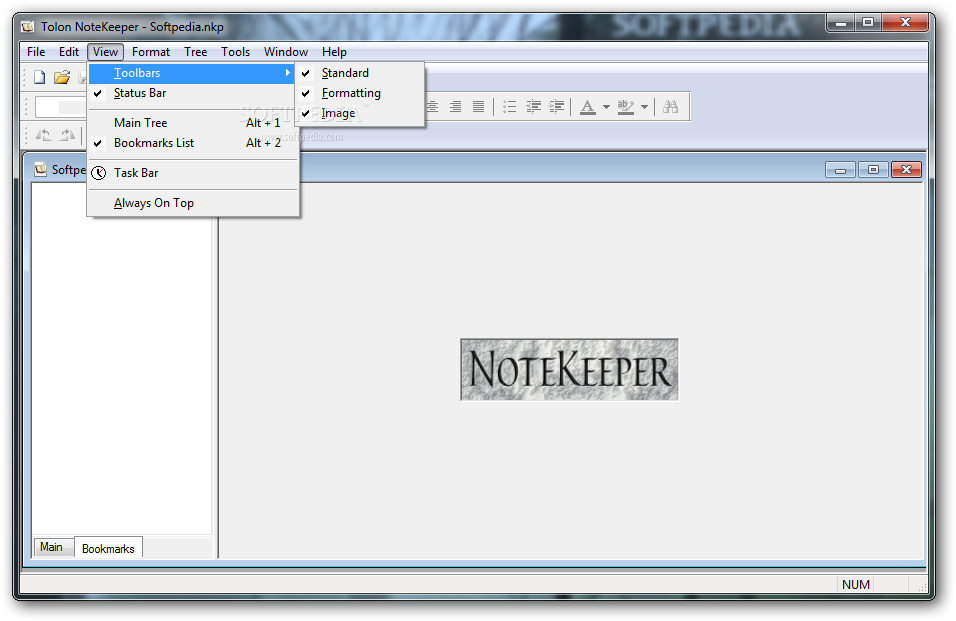Switch to the Bookmarks tab

(108, 548)
